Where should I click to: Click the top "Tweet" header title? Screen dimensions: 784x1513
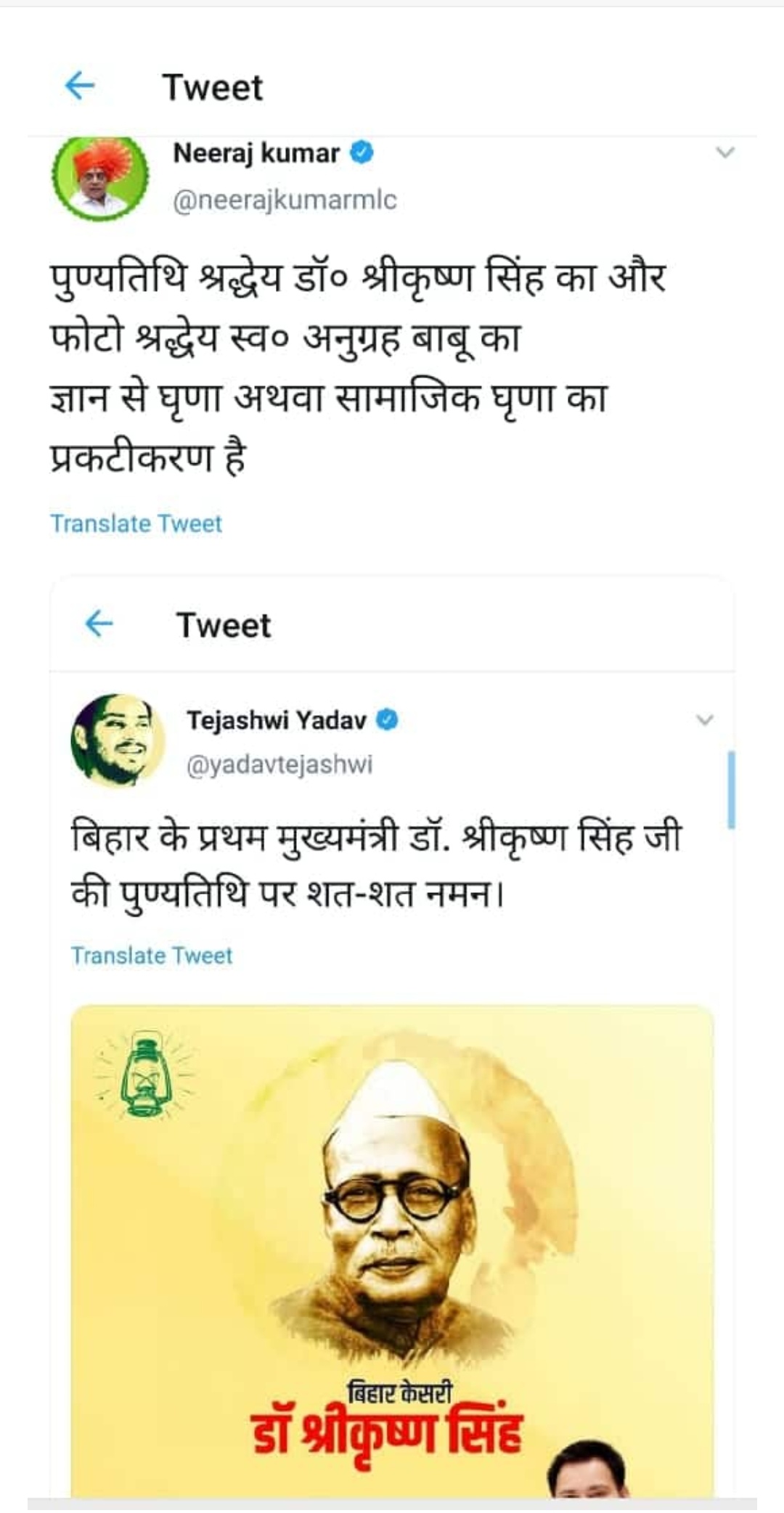pos(212,88)
